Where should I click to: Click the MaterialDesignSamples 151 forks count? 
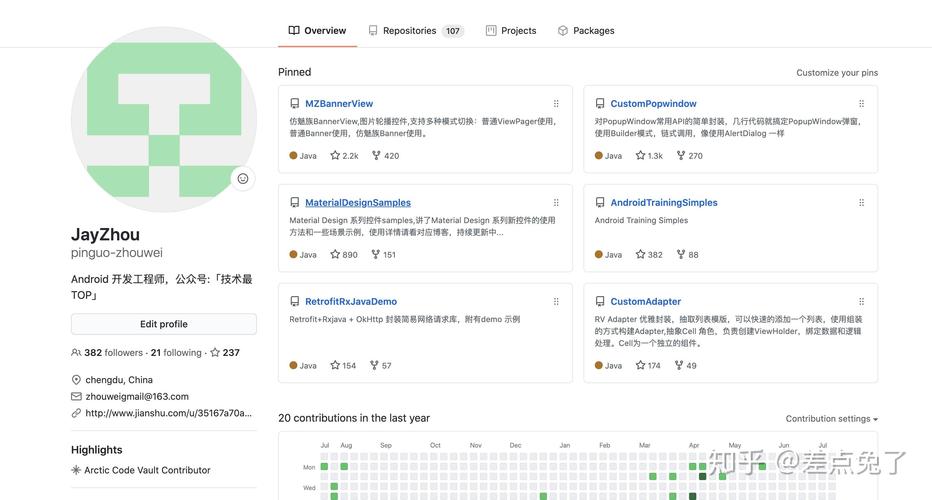tap(383, 254)
